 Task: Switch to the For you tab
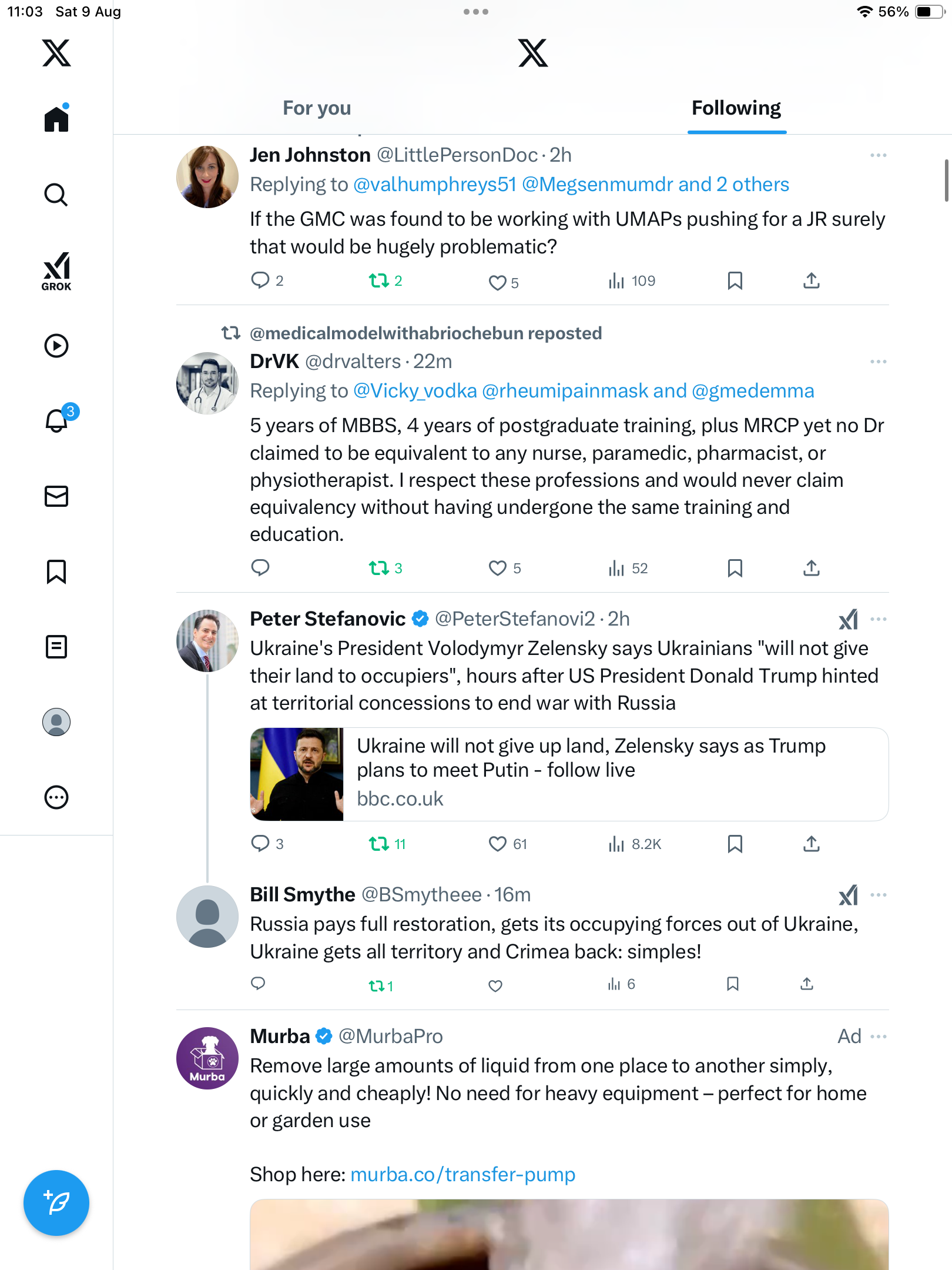(317, 108)
